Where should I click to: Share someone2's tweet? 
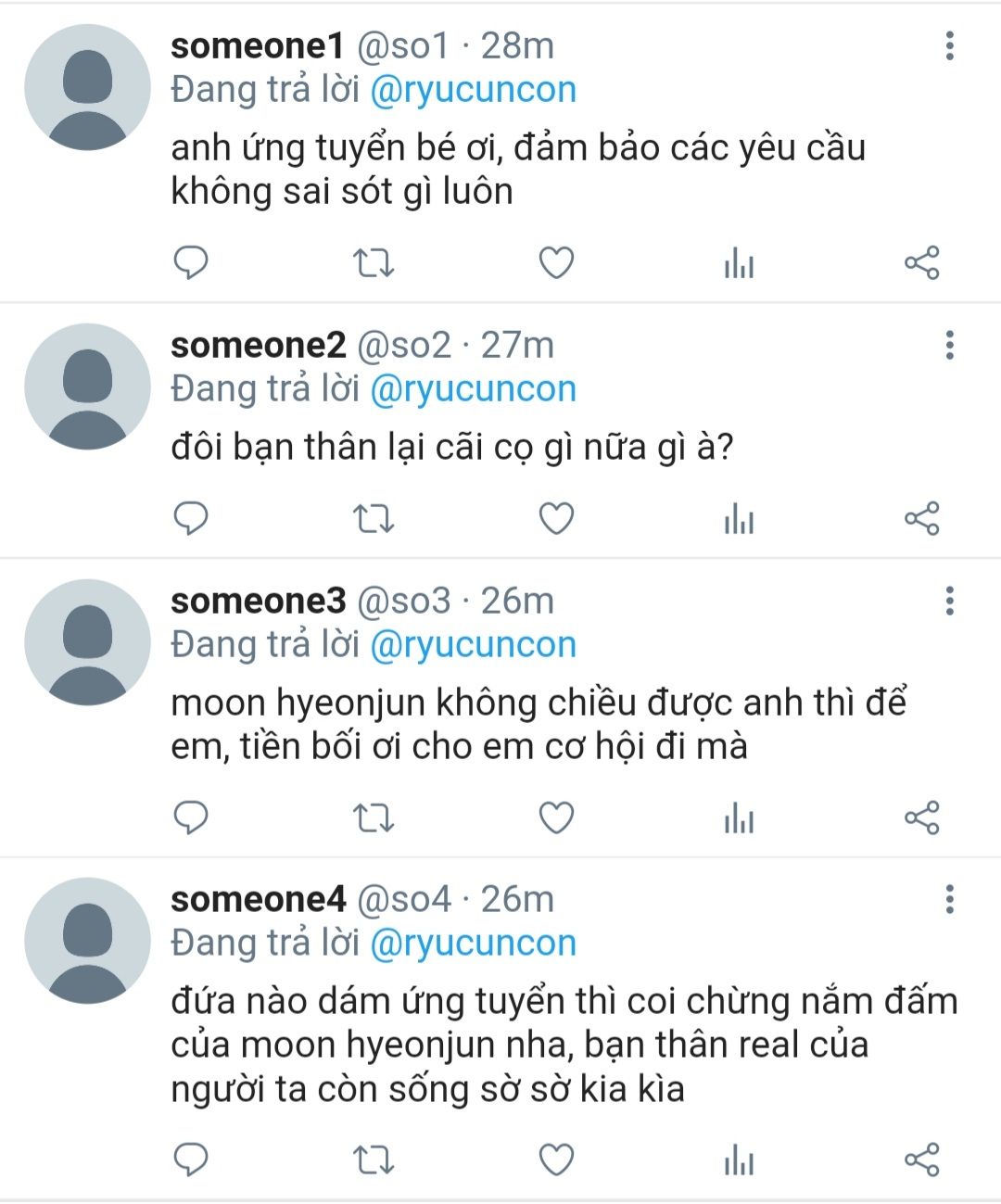pyautogui.click(x=921, y=518)
